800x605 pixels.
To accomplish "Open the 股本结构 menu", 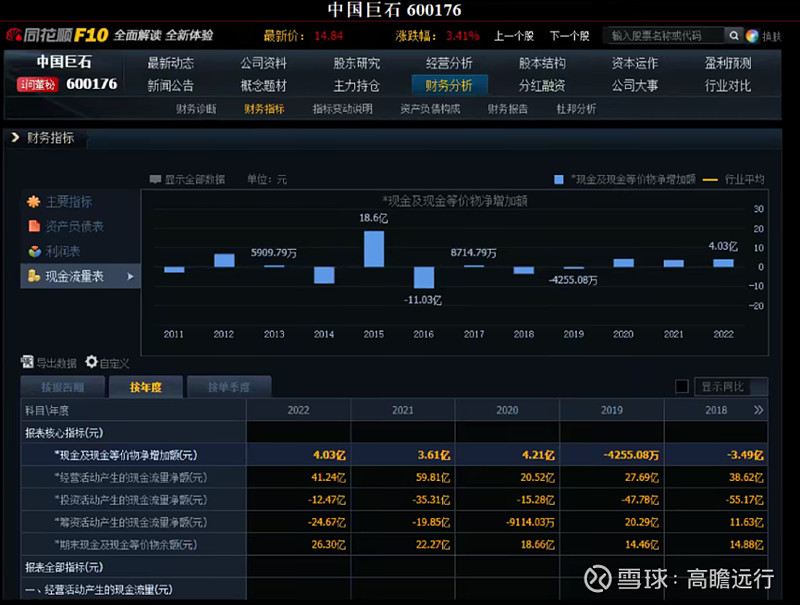I will [x=542, y=63].
